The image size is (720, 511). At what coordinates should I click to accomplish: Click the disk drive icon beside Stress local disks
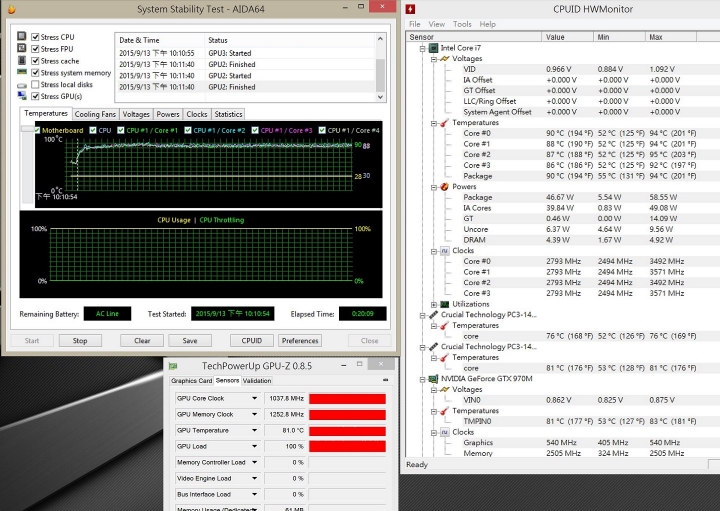21,85
